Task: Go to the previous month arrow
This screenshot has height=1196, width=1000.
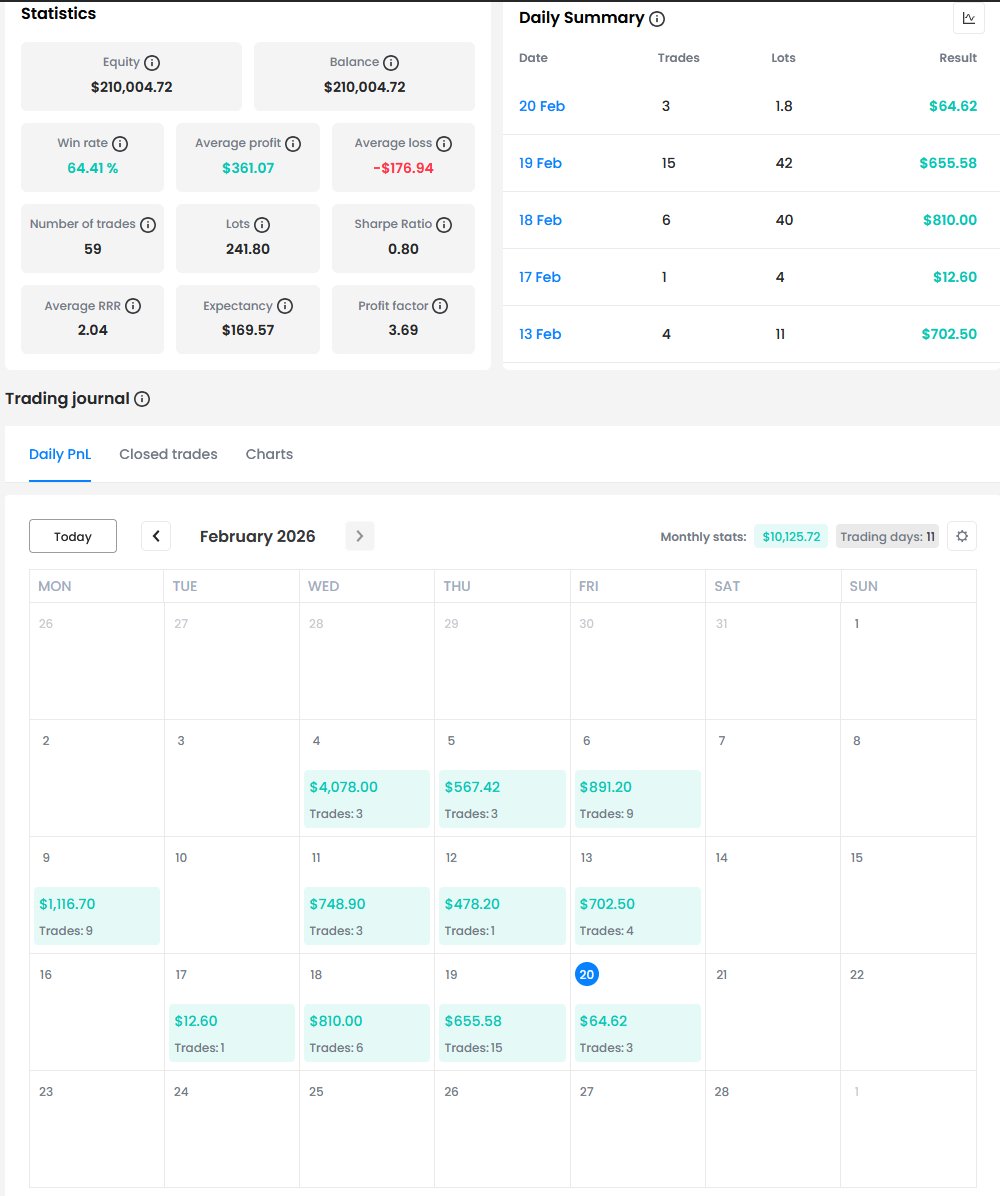Action: 156,536
